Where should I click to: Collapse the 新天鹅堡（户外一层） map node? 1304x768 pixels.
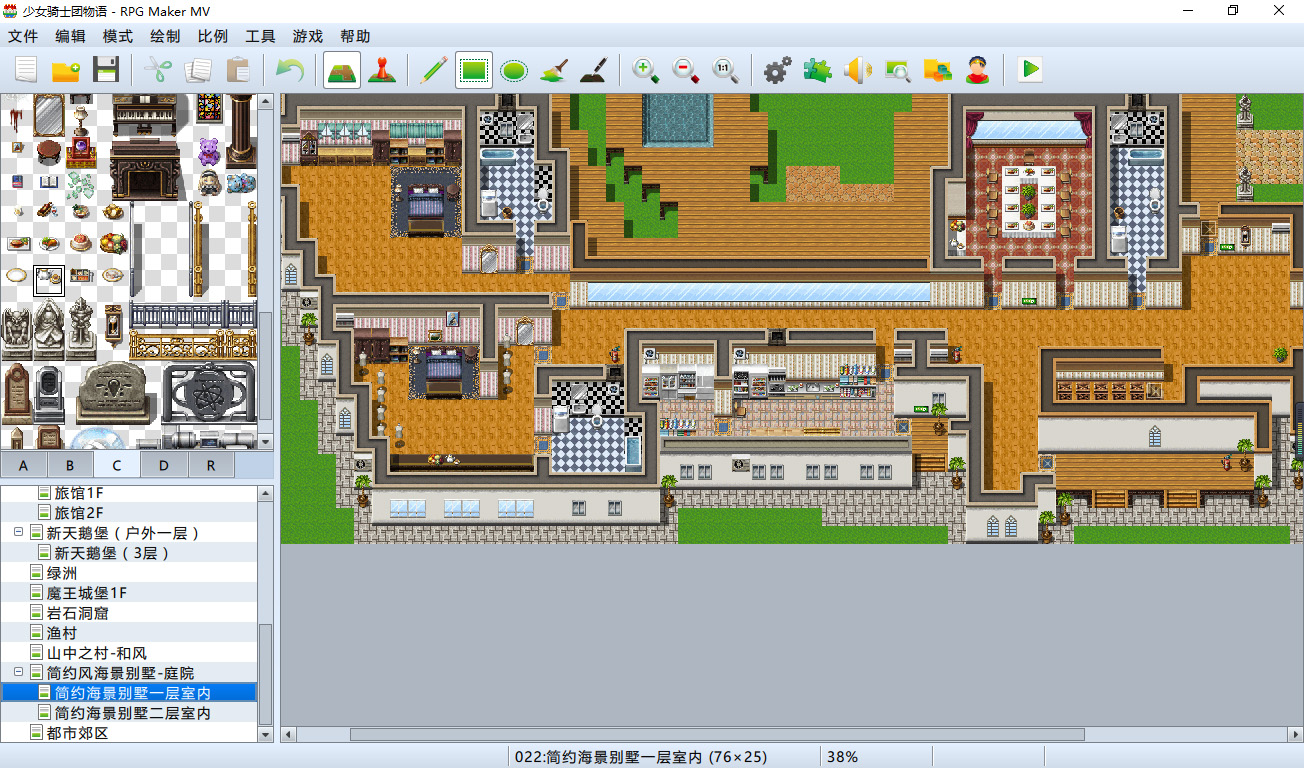pos(18,533)
